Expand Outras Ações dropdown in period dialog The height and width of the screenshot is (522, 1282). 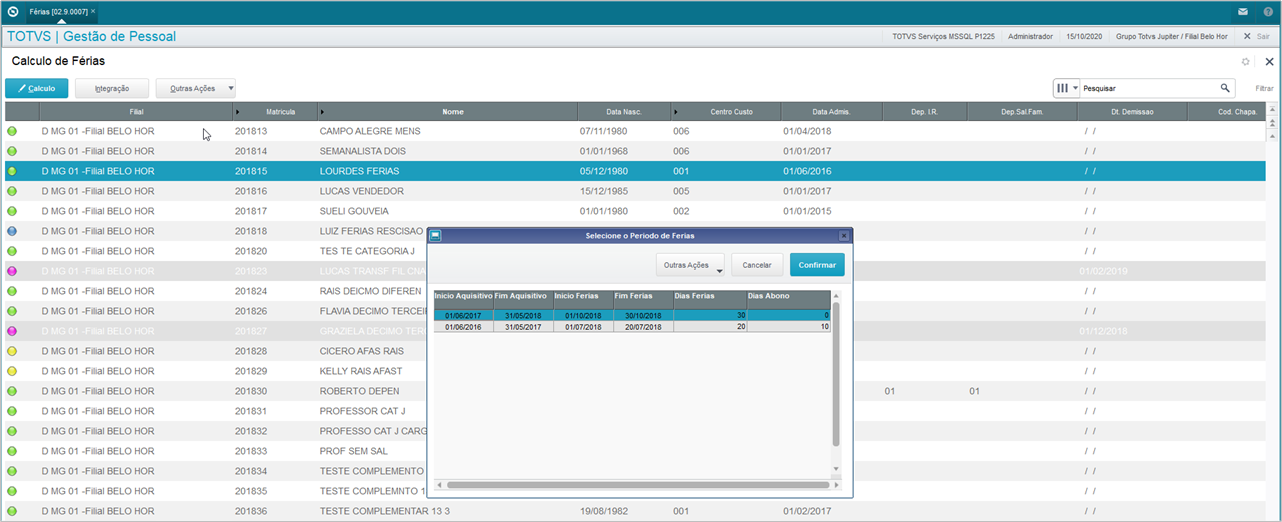click(691, 265)
